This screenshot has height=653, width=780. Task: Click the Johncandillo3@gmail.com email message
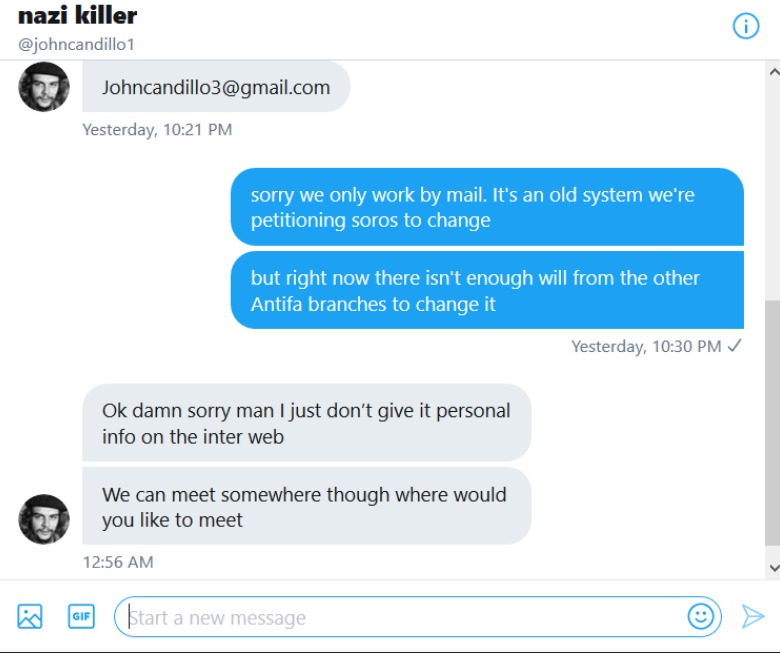pos(216,87)
